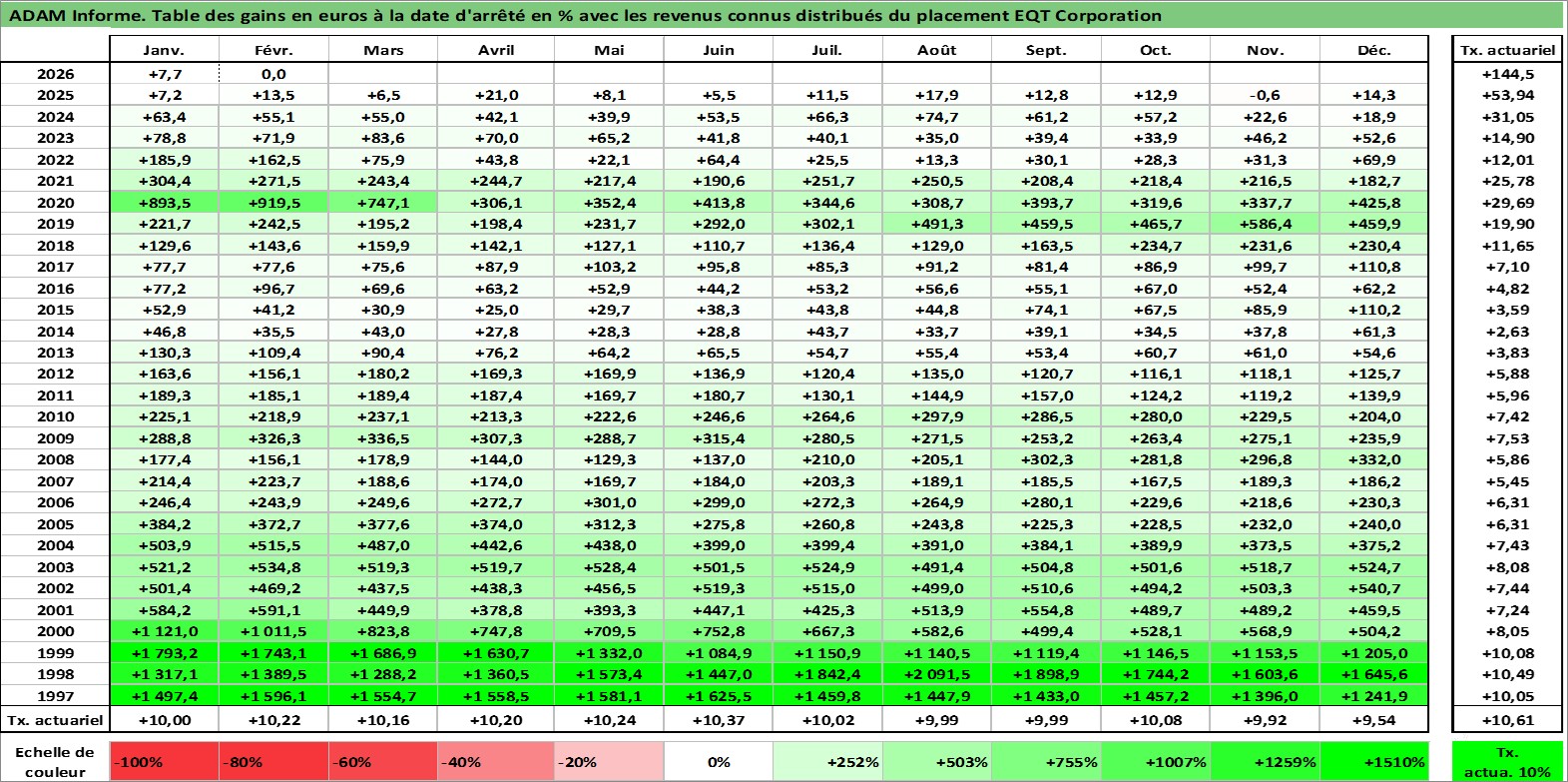Click the '+1 121,0' cell for January 2000
Image resolution: width=1568 pixels, height=782 pixels.
pyautogui.click(x=164, y=631)
